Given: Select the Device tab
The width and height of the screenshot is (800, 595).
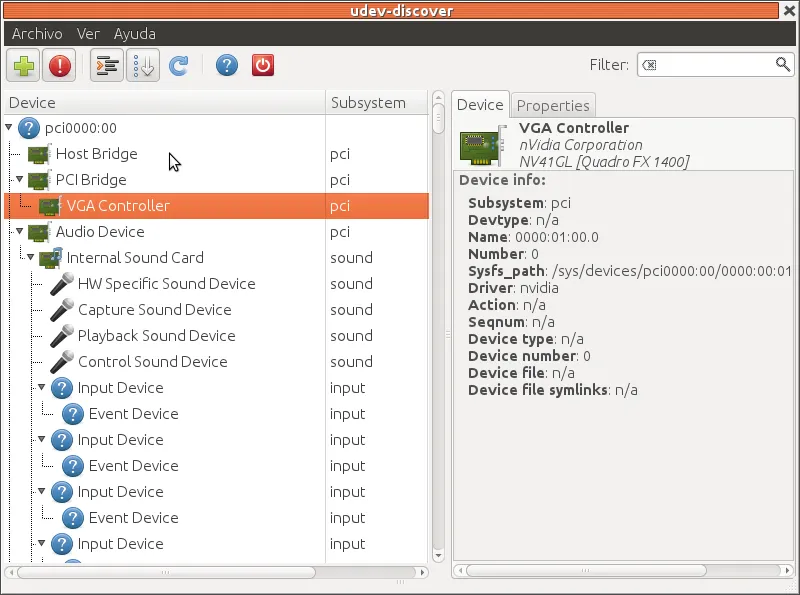Looking at the screenshot, I should tap(480, 104).
